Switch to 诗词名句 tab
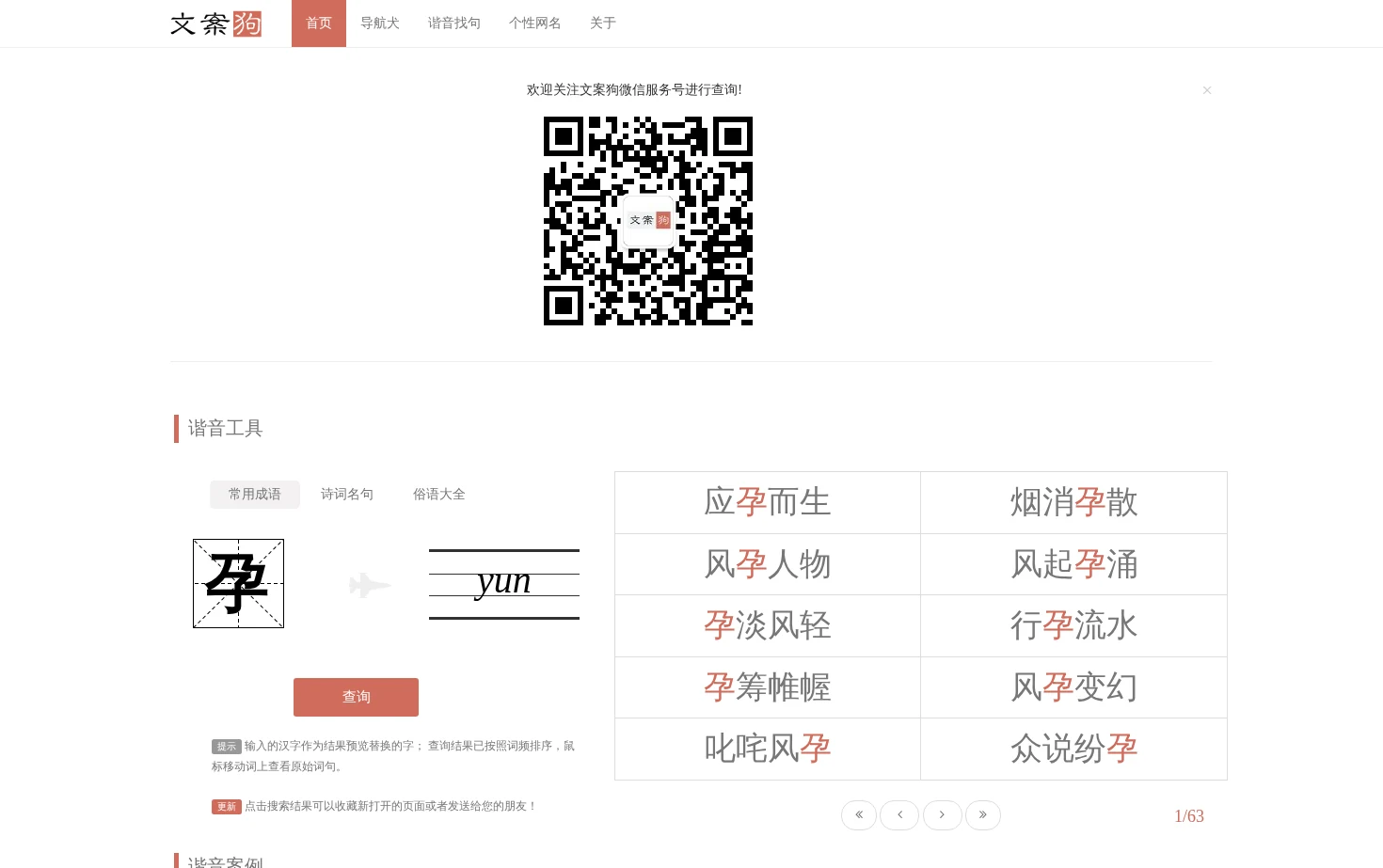 click(x=347, y=495)
